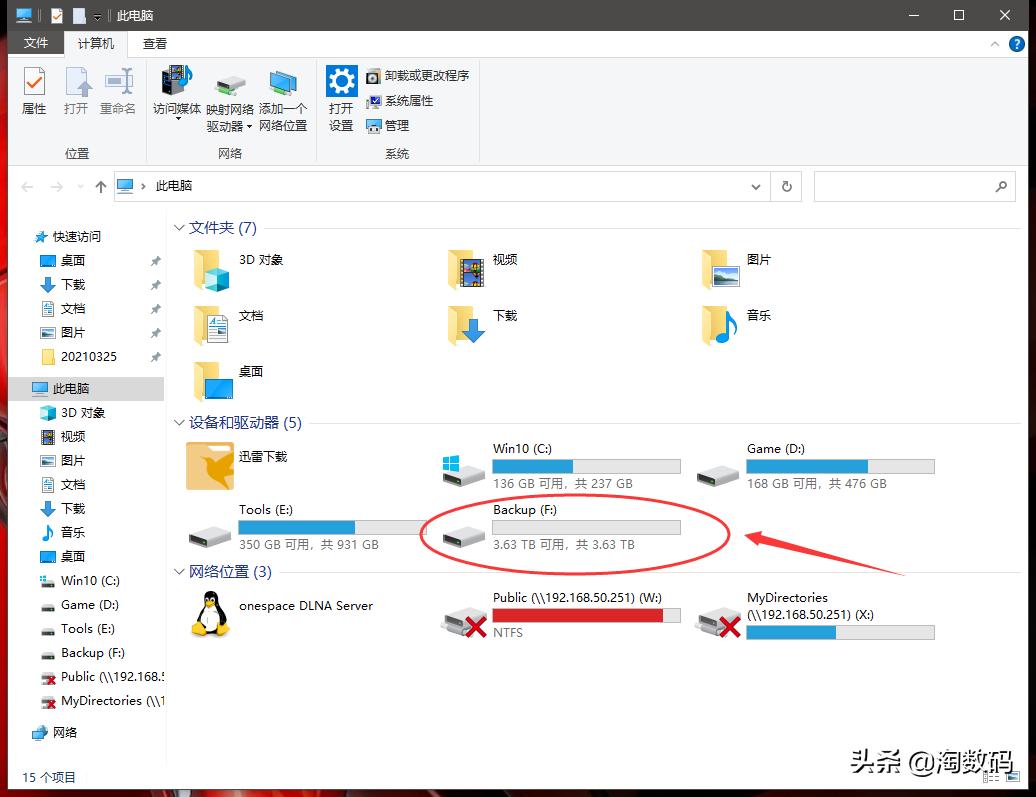Open the 视频 videos folder
Screen dimensions: 1036x797
coord(483,270)
